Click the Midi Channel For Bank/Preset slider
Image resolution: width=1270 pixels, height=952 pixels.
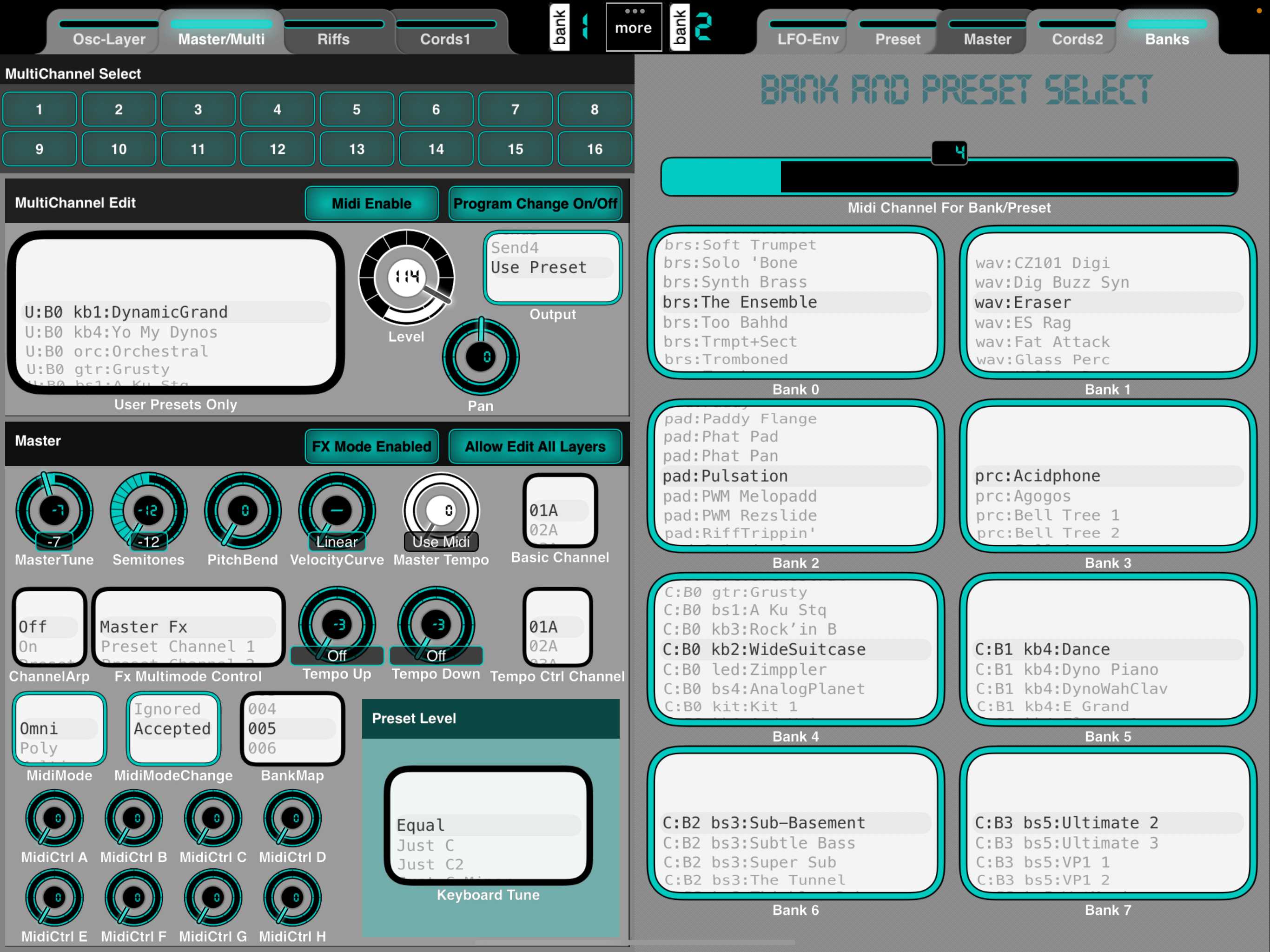coord(949,177)
